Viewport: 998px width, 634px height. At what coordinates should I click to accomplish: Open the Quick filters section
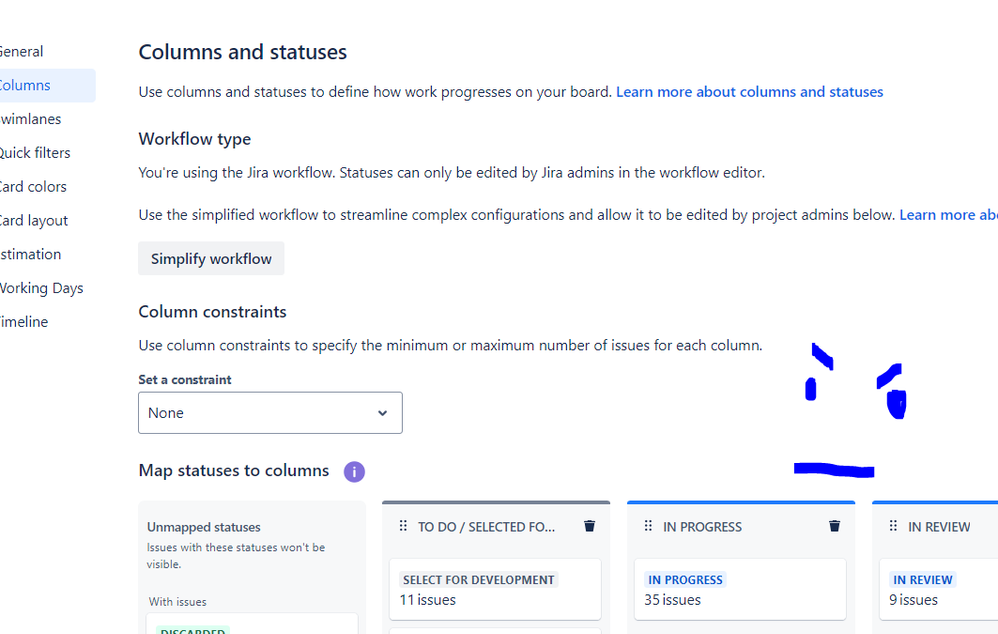click(35, 153)
